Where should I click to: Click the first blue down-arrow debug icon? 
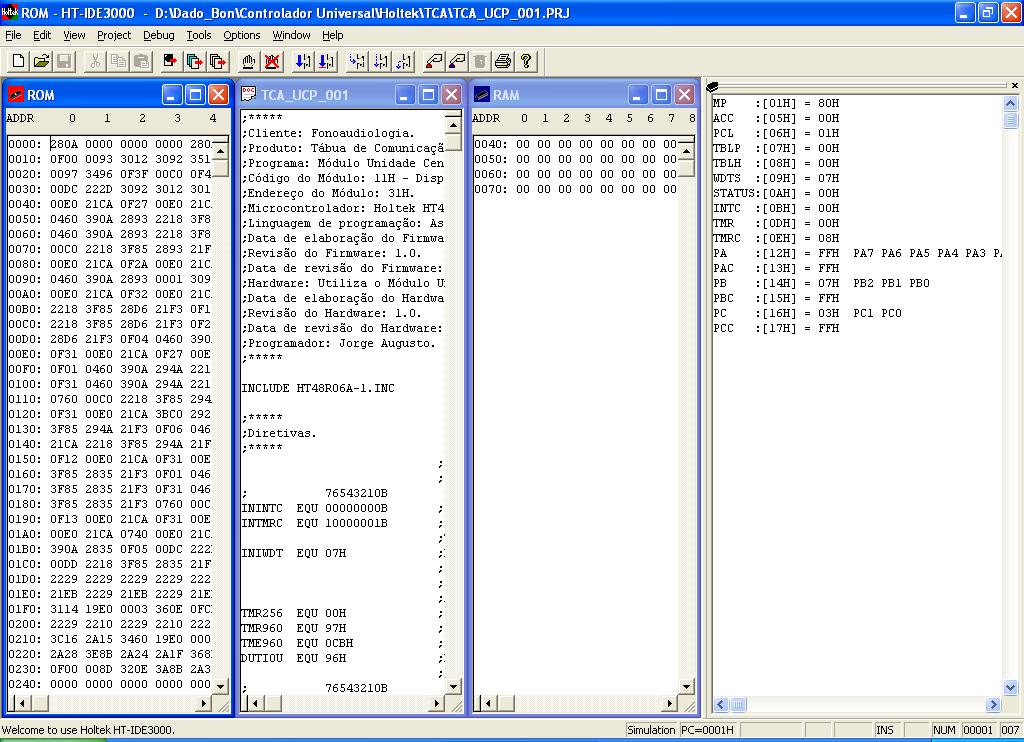point(303,61)
